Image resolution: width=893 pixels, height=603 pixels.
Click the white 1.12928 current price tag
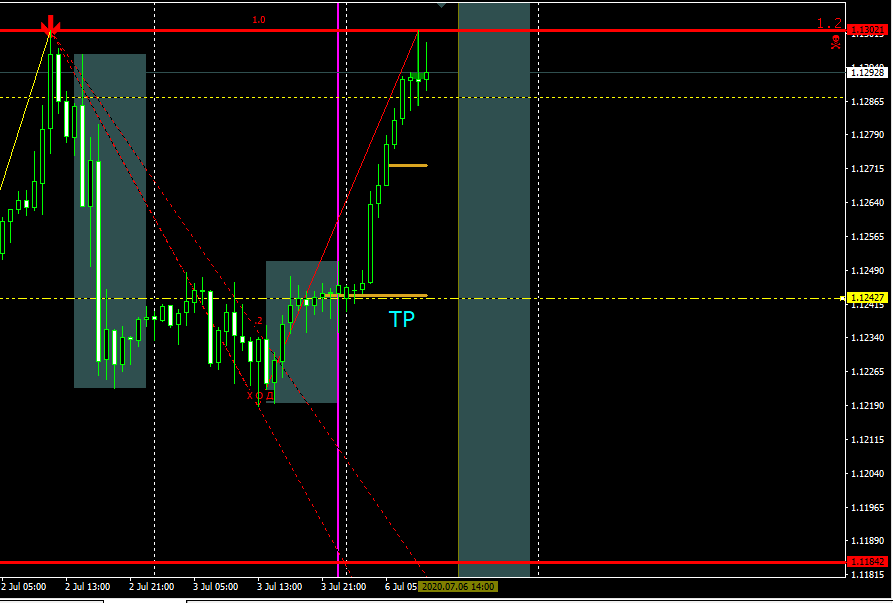[x=867, y=72]
